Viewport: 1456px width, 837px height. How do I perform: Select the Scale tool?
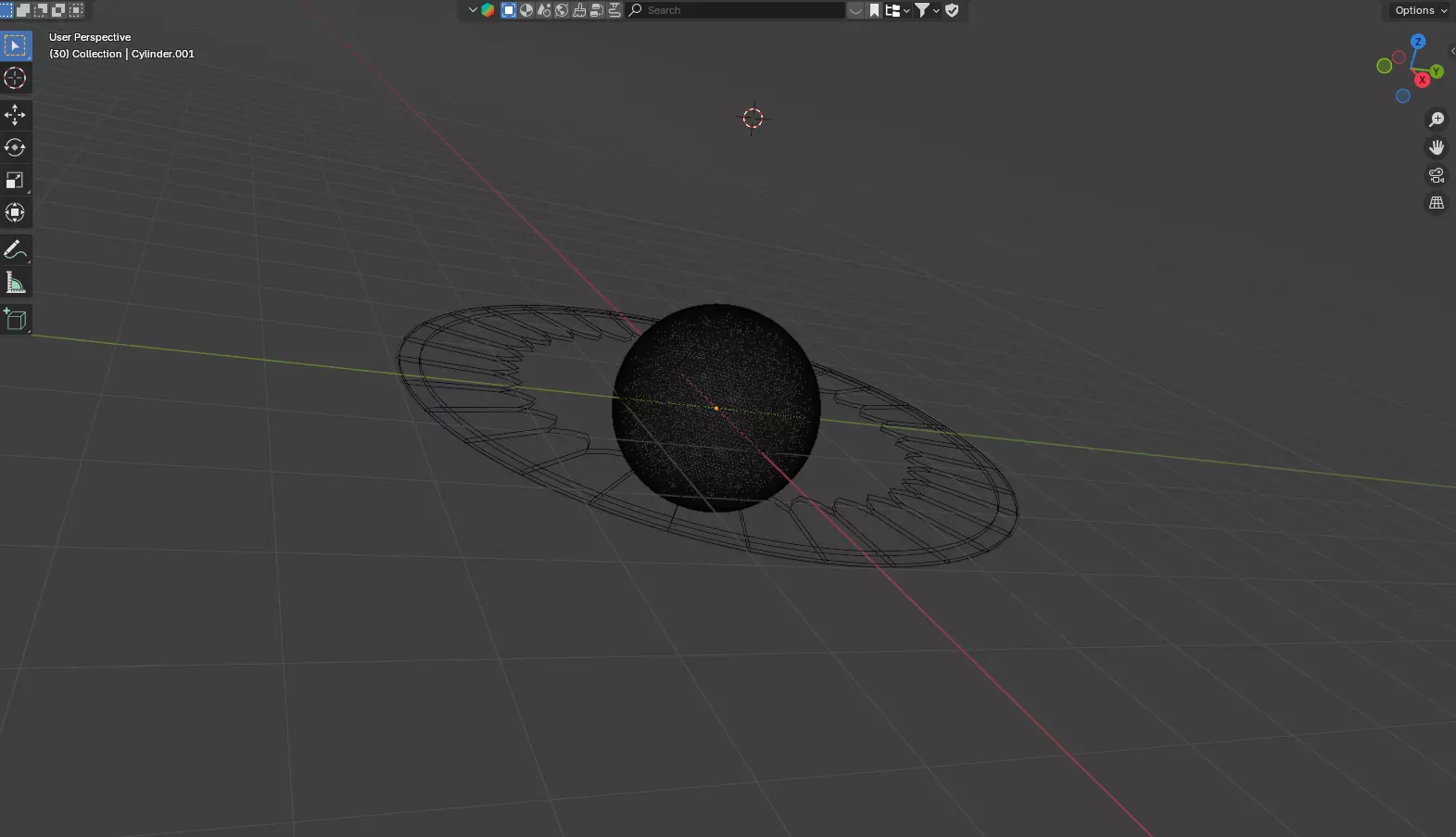(x=15, y=180)
